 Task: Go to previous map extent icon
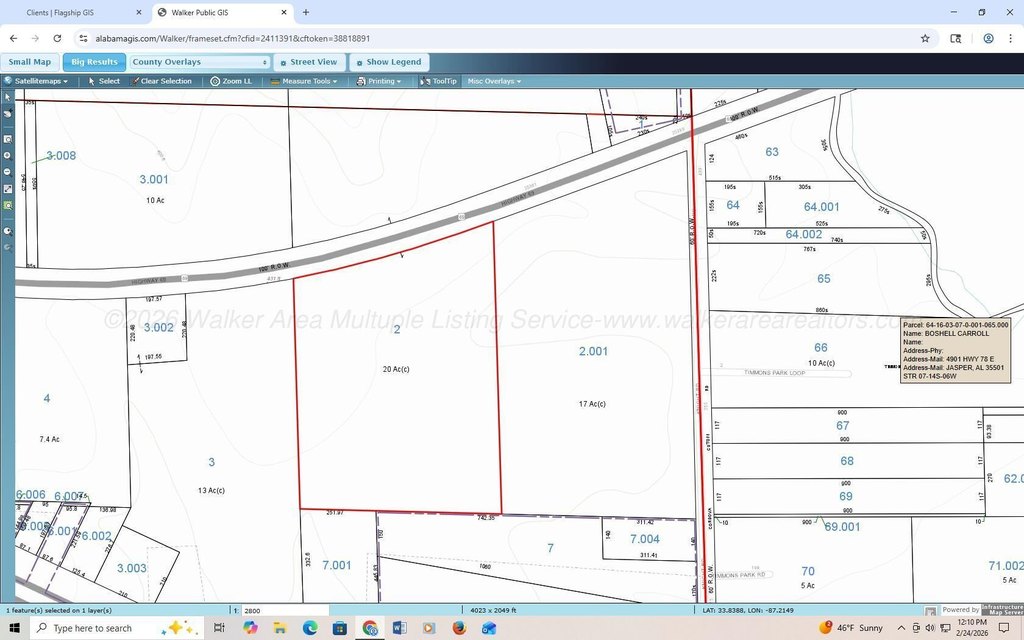pos(8,231)
